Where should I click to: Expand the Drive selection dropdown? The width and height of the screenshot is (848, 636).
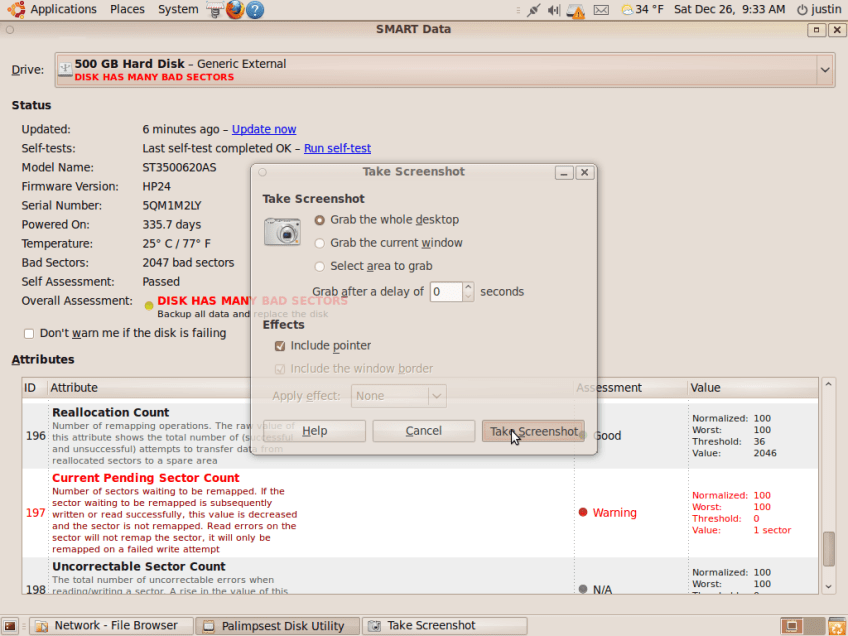pos(825,70)
